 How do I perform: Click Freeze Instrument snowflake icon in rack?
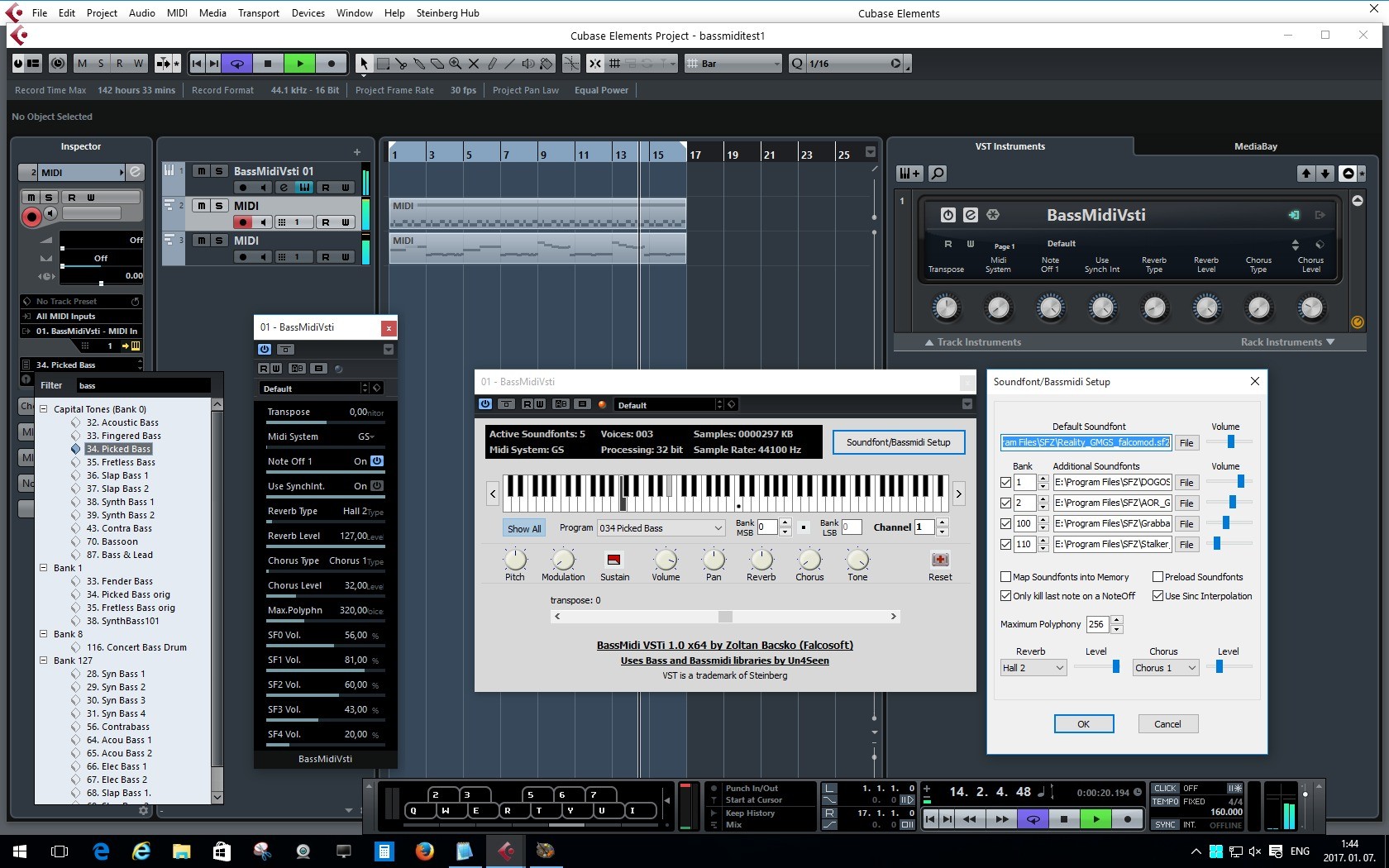[x=993, y=215]
